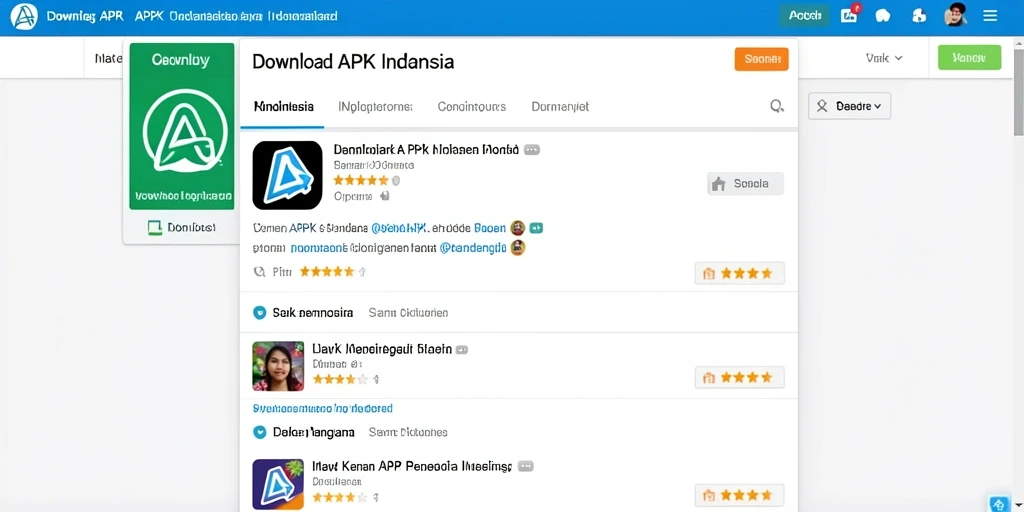Click the people icon in top bar
The width and height of the screenshot is (1024, 512).
click(x=919, y=16)
